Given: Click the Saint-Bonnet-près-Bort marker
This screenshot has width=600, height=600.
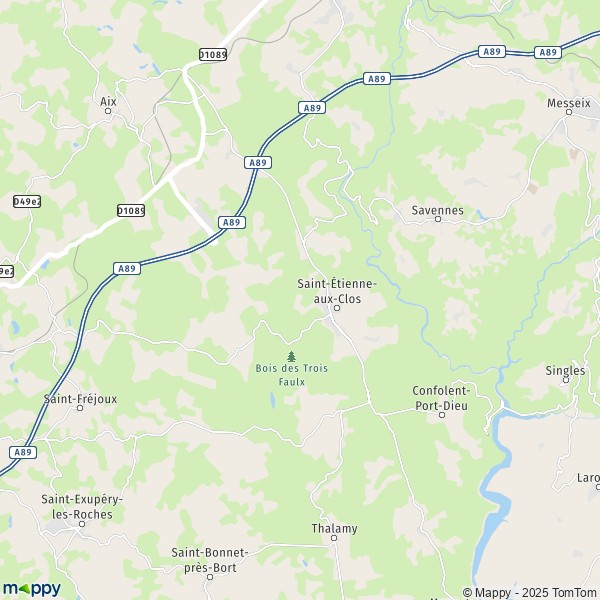Looking at the screenshot, I should [210, 577].
